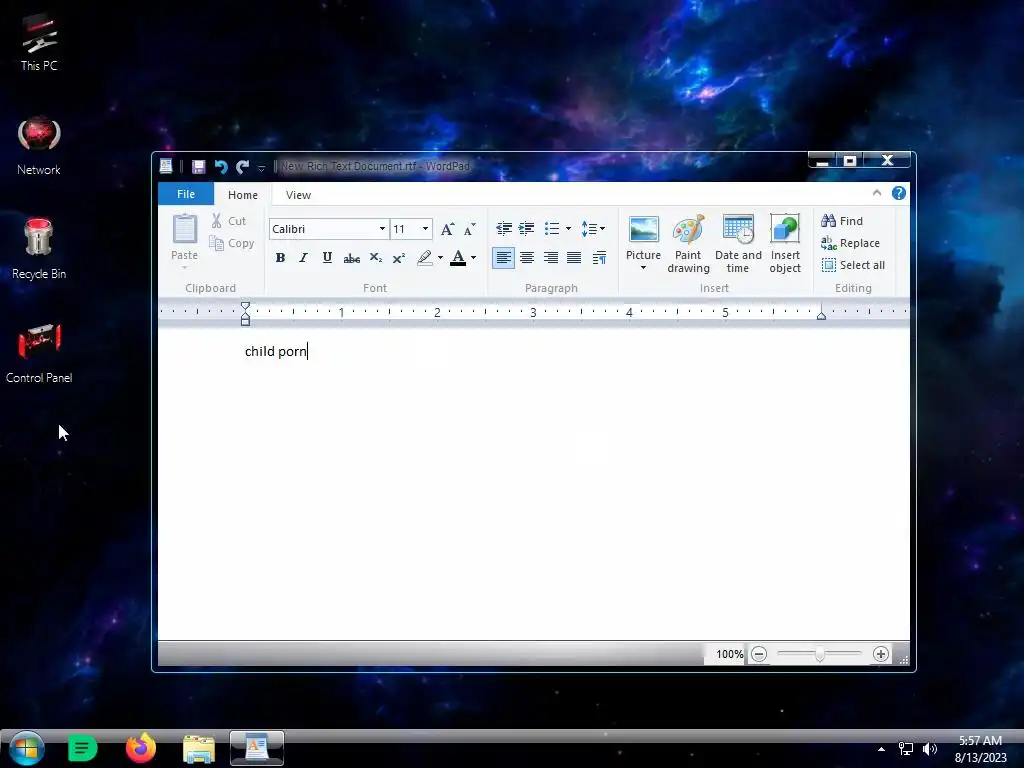
Task: Click the Copy icon in Clipboard group
Action: point(216,243)
